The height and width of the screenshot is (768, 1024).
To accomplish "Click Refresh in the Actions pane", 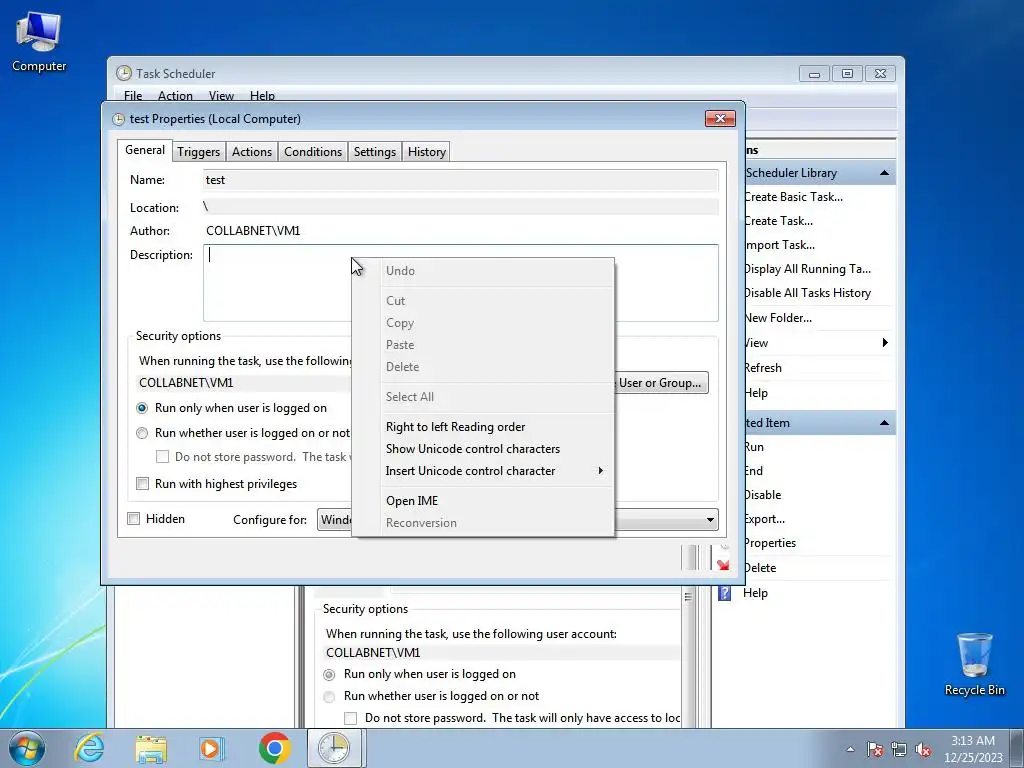I will pos(763,368).
